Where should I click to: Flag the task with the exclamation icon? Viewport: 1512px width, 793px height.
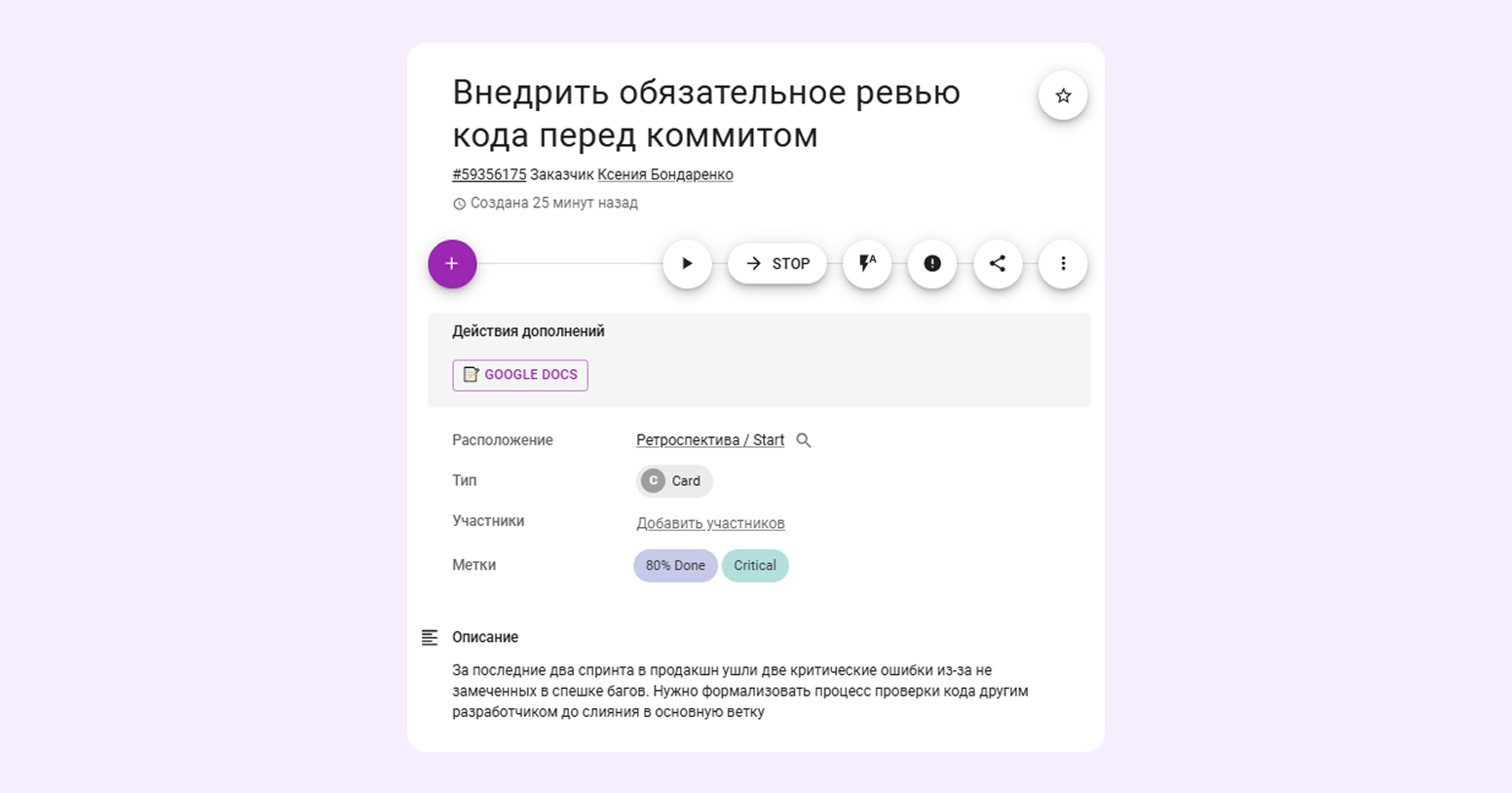pyautogui.click(x=932, y=264)
